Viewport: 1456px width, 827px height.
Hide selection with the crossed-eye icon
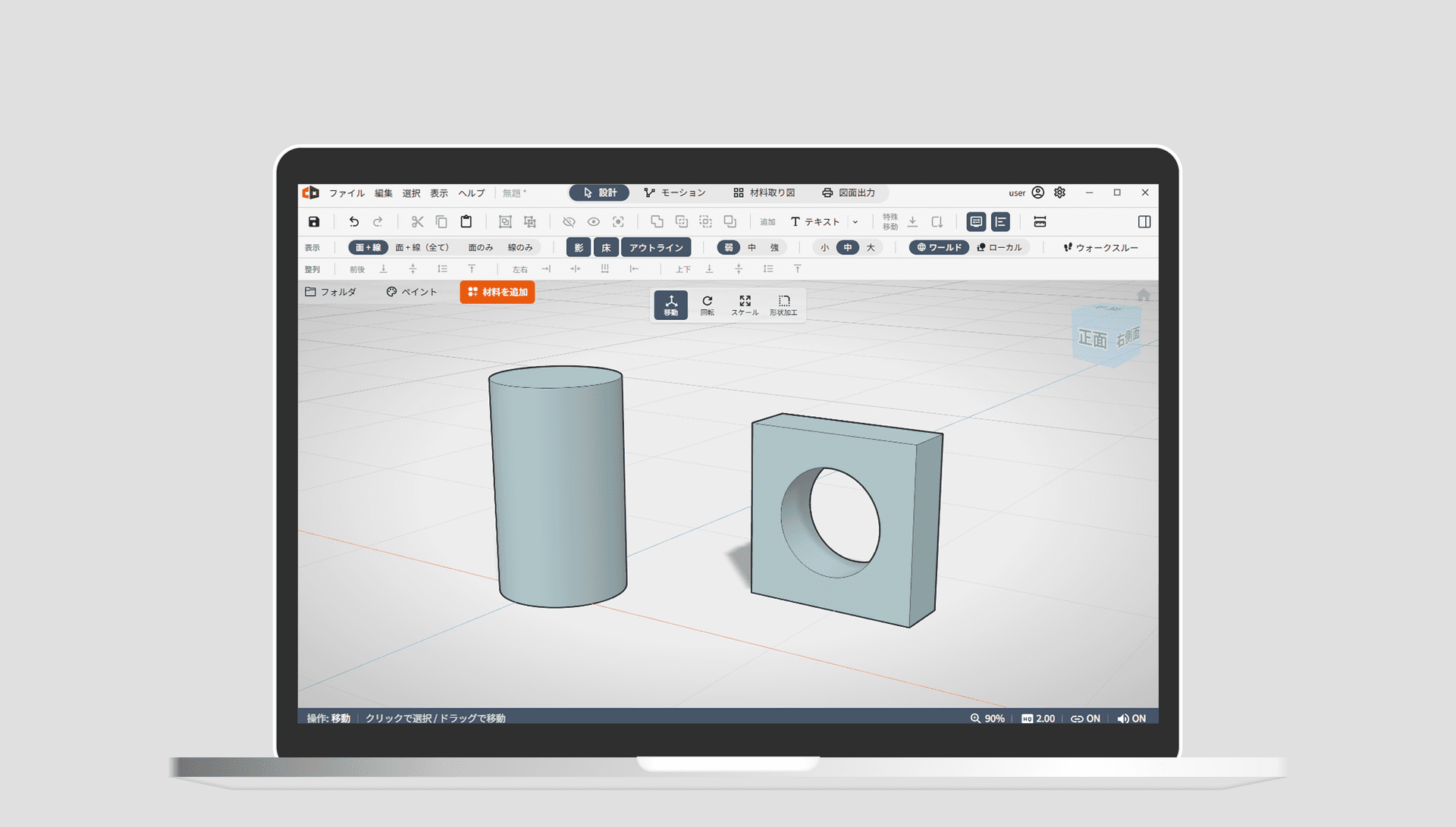tap(569, 222)
